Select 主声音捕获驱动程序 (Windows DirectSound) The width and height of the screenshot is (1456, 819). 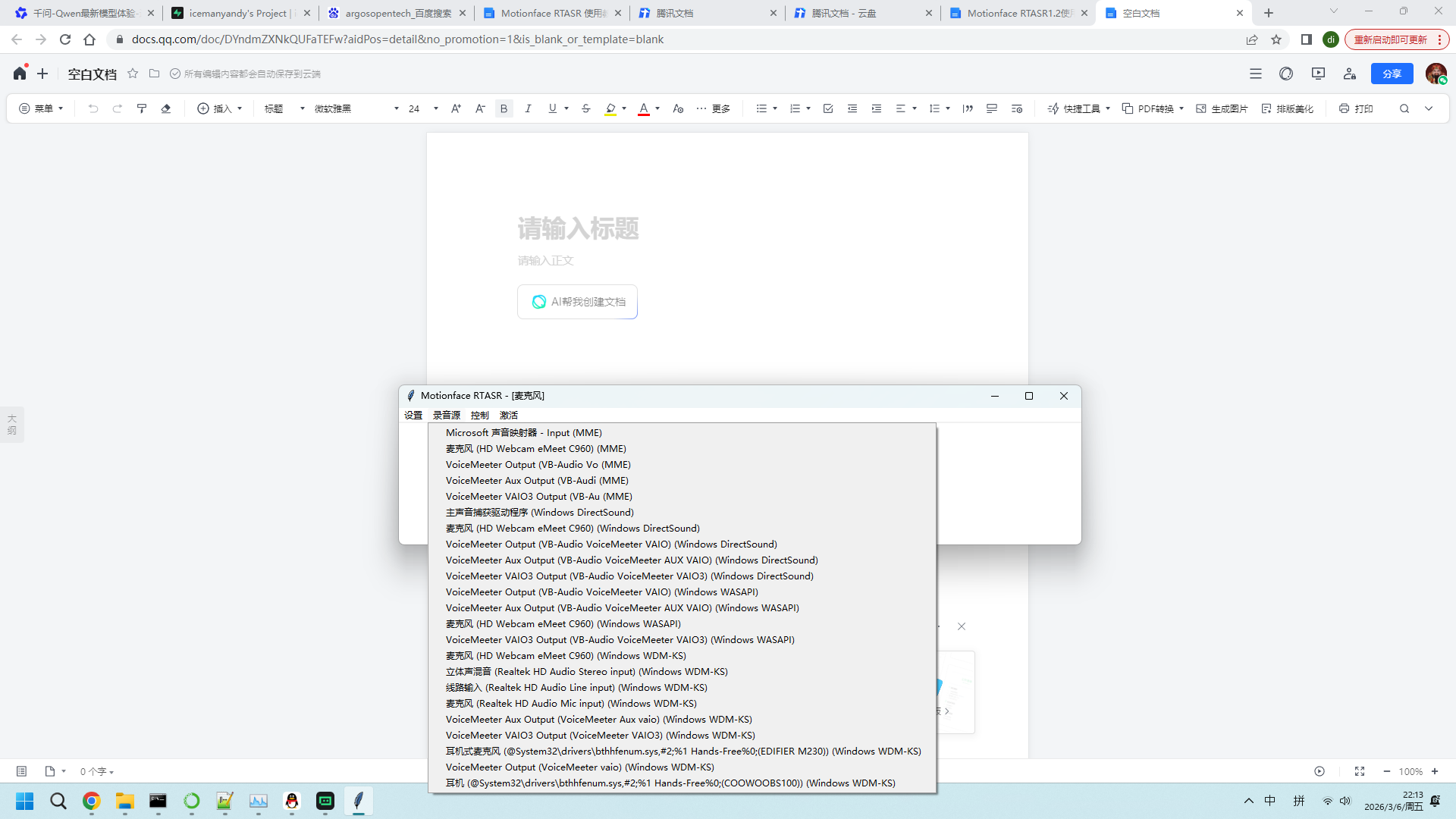682,513
